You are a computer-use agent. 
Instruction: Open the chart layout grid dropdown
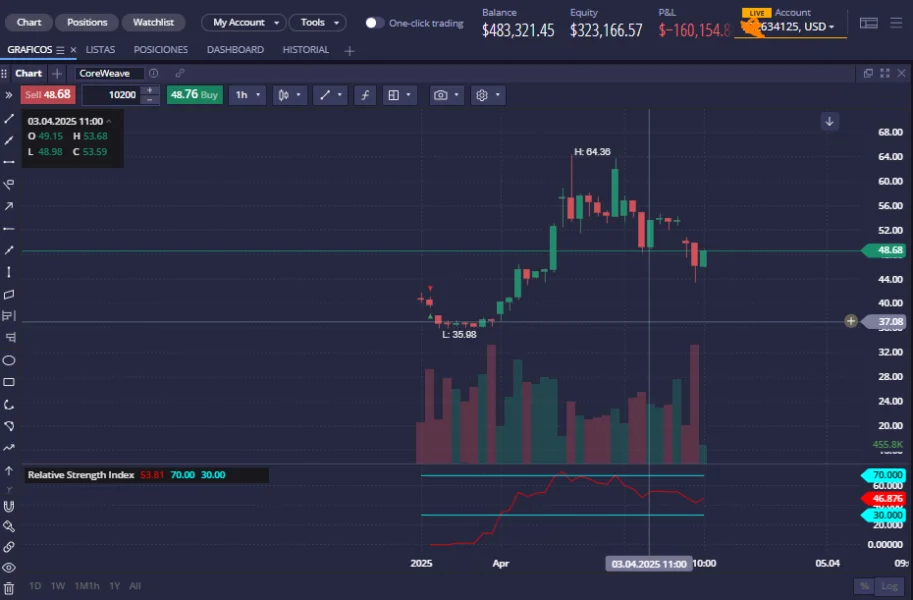399,95
